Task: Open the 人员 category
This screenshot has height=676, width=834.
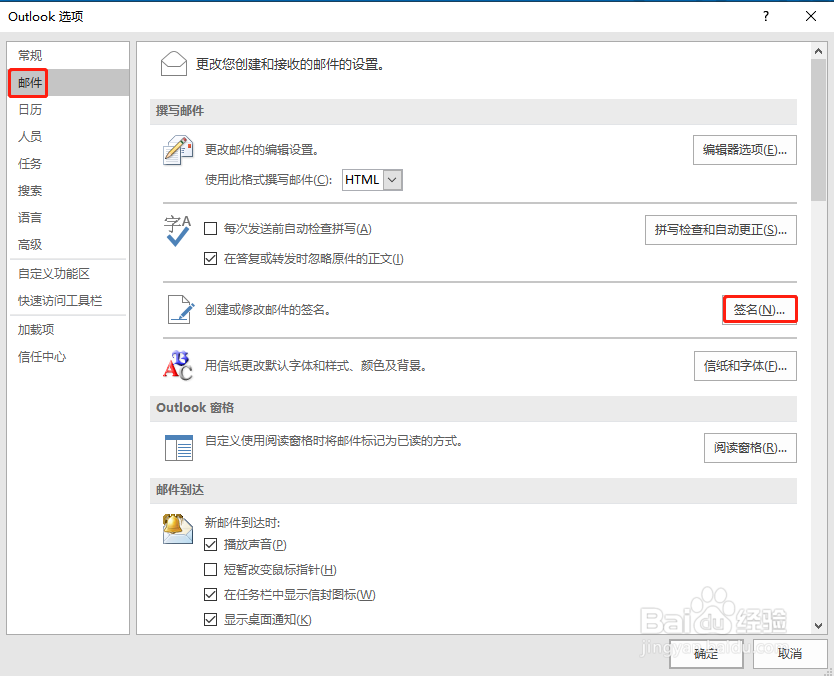Action: pyautogui.click(x=68, y=137)
